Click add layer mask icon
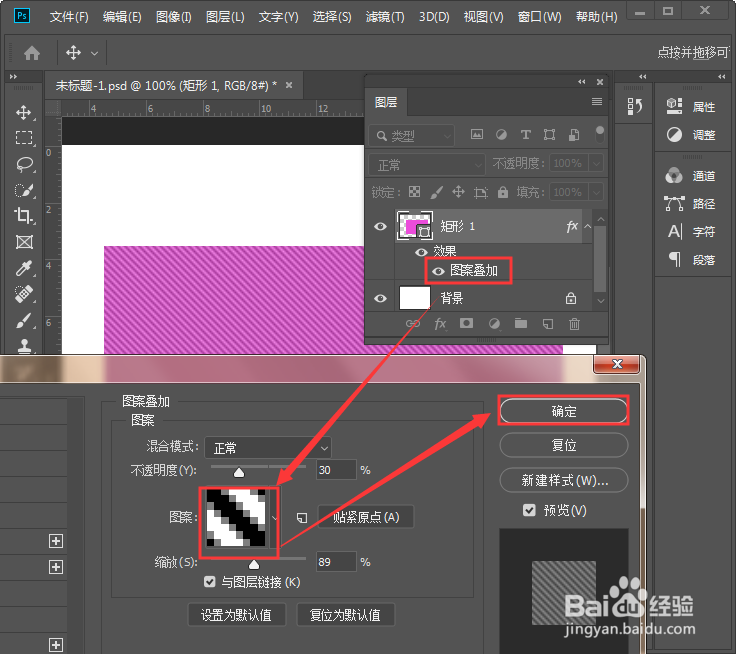 [x=466, y=323]
